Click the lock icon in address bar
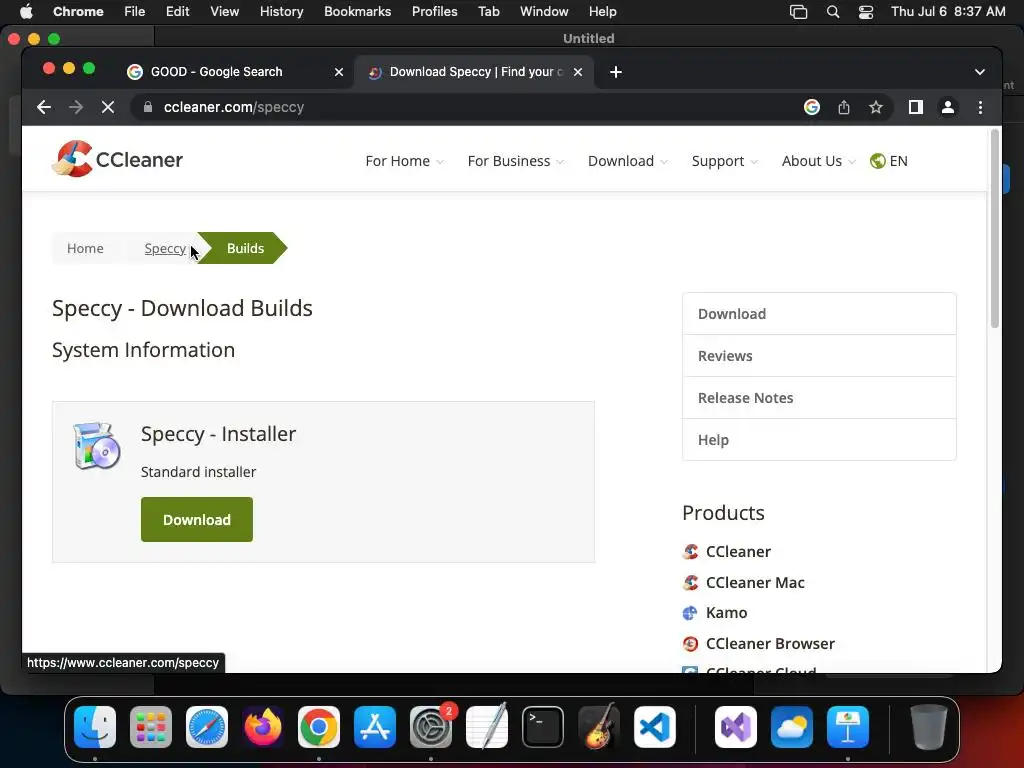 click(x=148, y=107)
